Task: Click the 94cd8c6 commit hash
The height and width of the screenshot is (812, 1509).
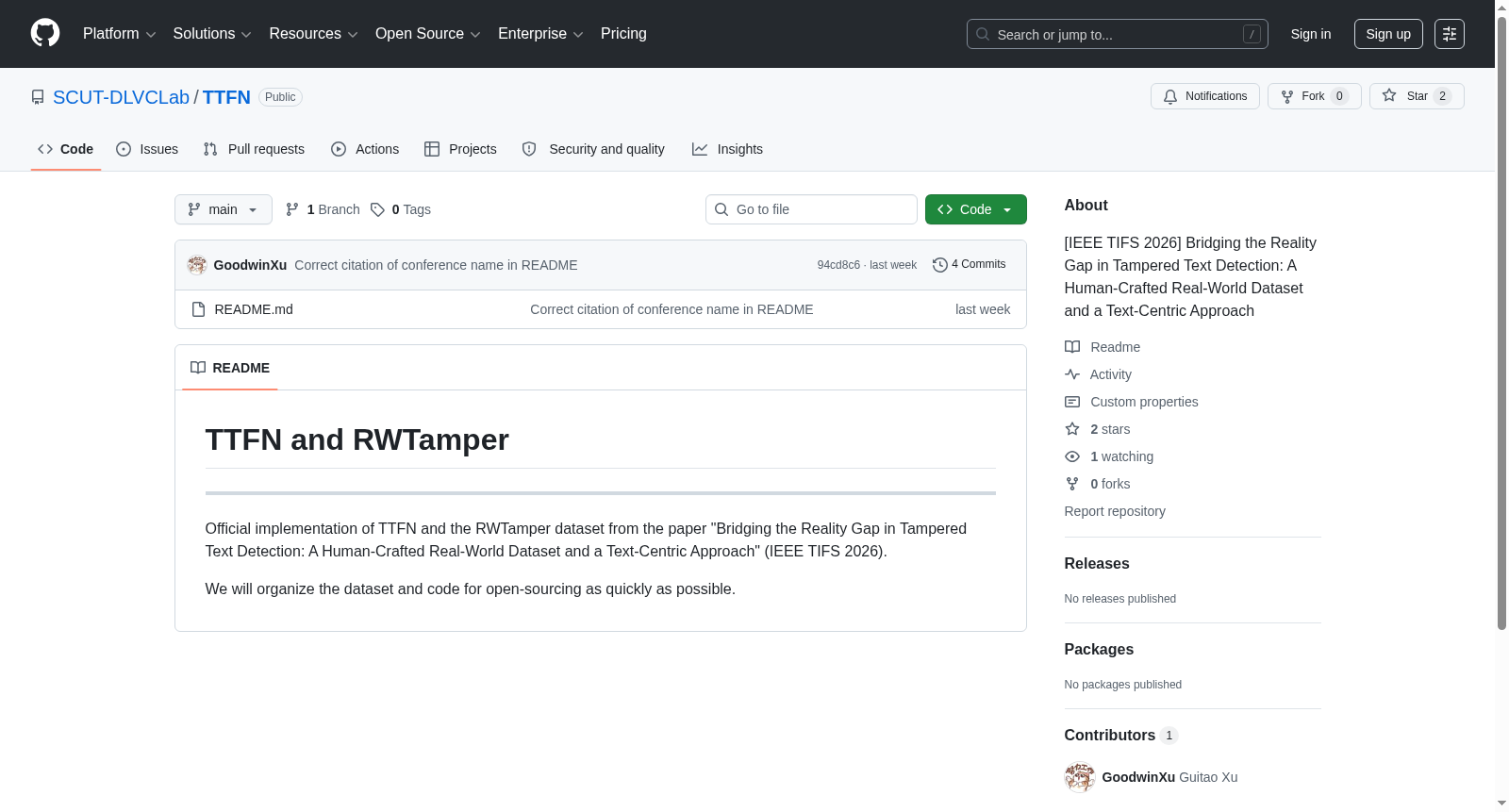Action: (838, 265)
